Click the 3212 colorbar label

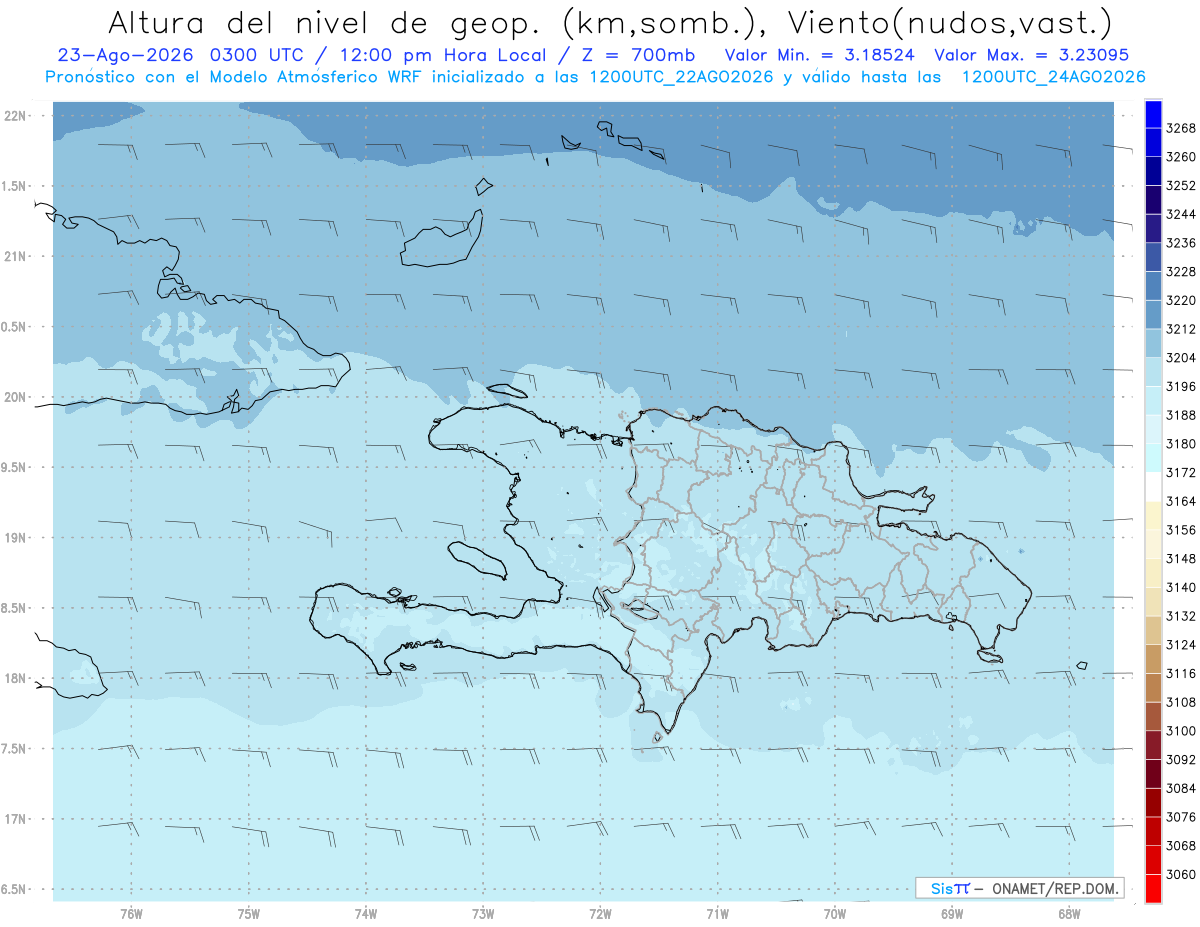coord(1181,329)
